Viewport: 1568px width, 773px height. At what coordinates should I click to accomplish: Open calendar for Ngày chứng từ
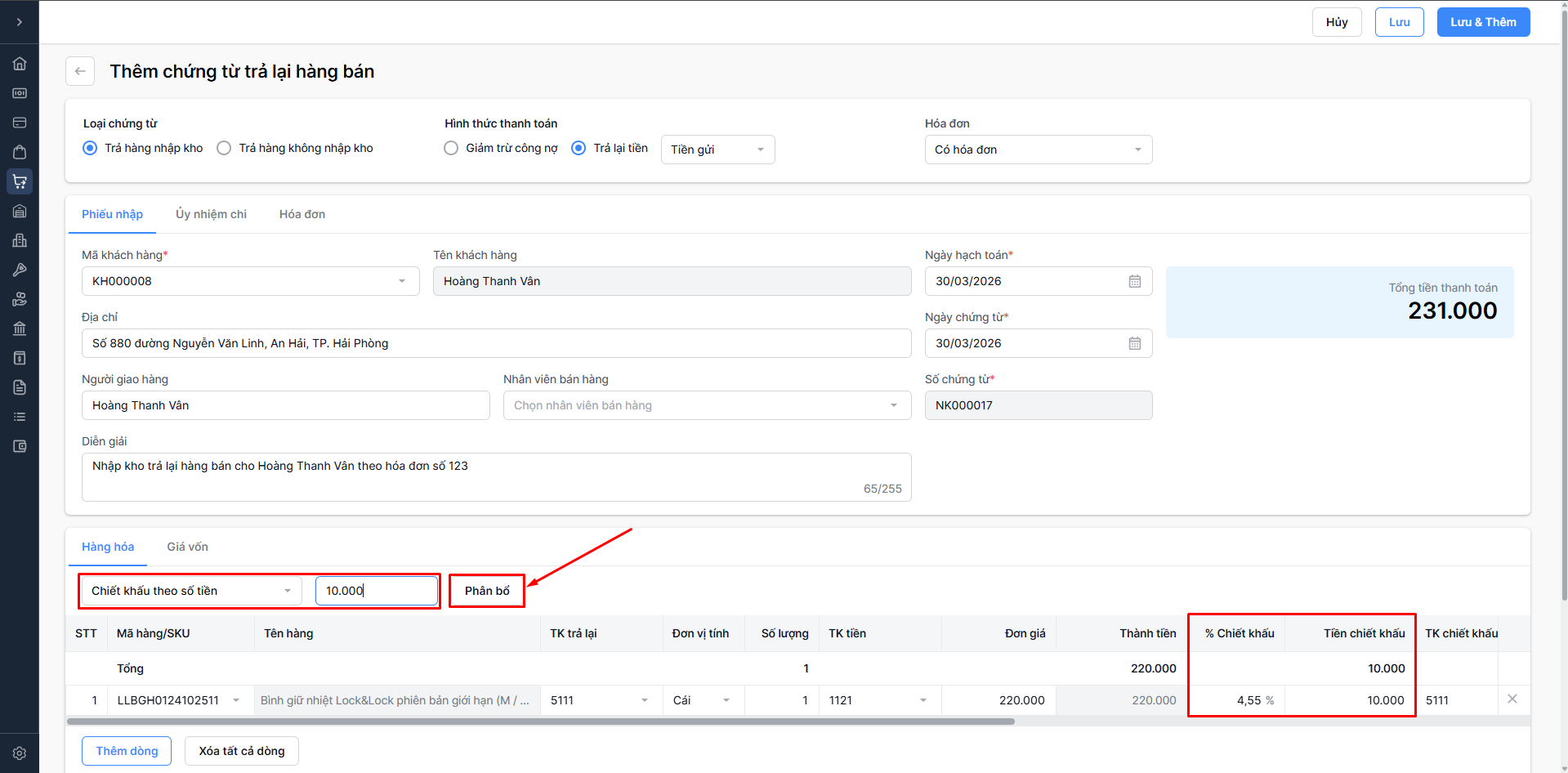click(x=1135, y=343)
